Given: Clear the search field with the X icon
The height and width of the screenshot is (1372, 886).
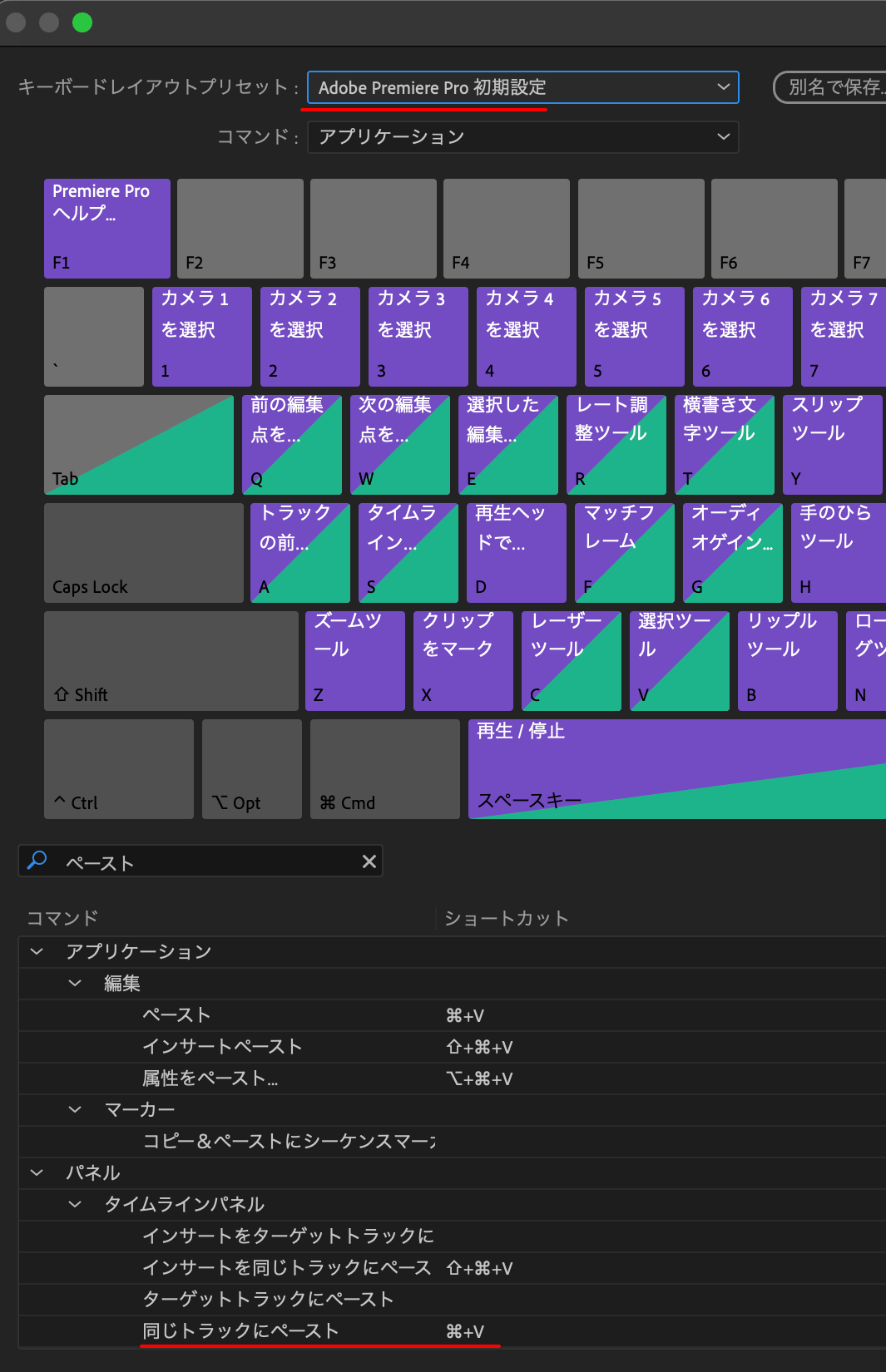Looking at the screenshot, I should 369,861.
